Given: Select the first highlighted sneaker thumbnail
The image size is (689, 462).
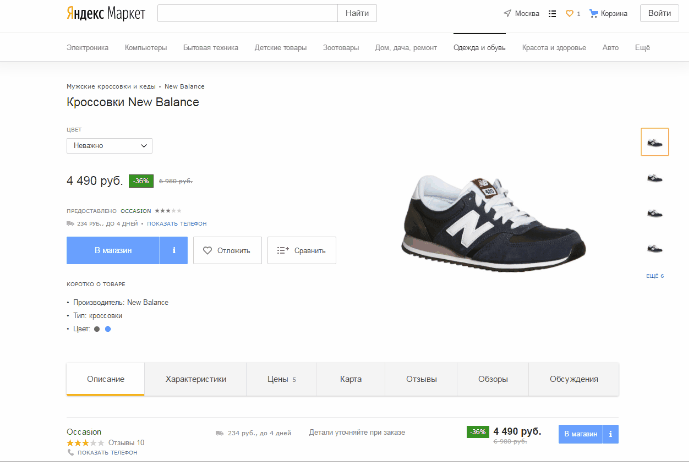Looking at the screenshot, I should 655,142.
